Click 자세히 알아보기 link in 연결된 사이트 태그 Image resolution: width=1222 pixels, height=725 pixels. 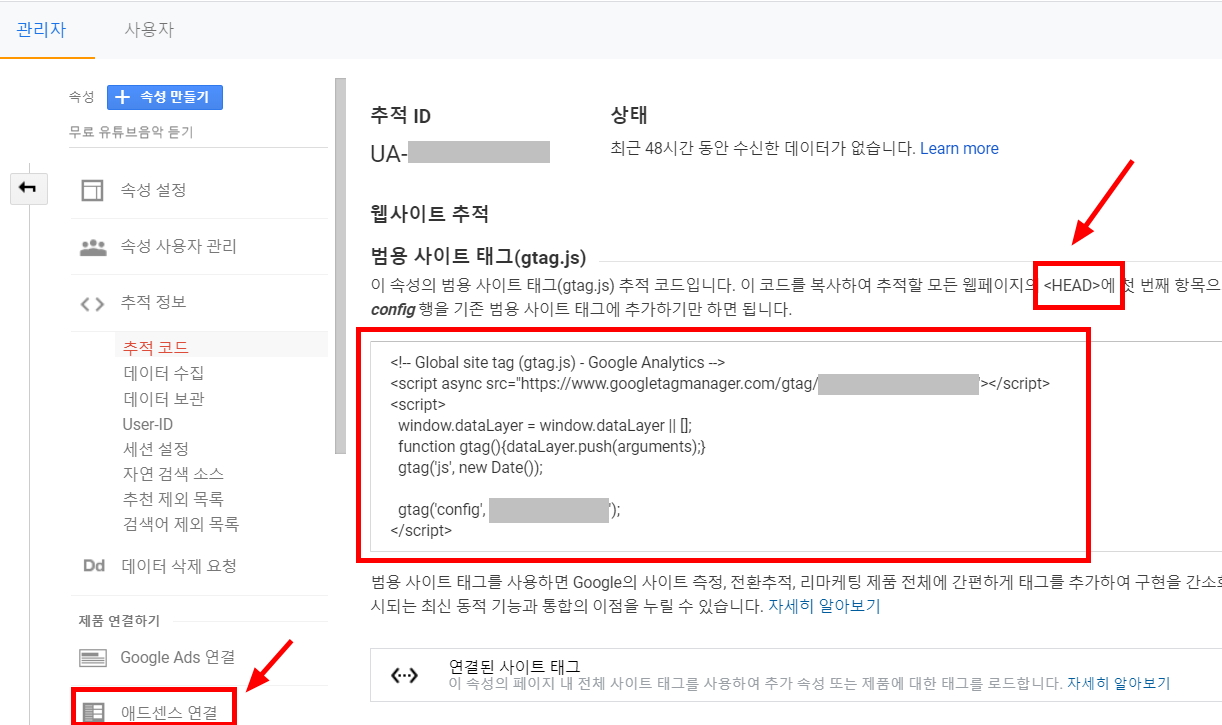pos(1118,684)
